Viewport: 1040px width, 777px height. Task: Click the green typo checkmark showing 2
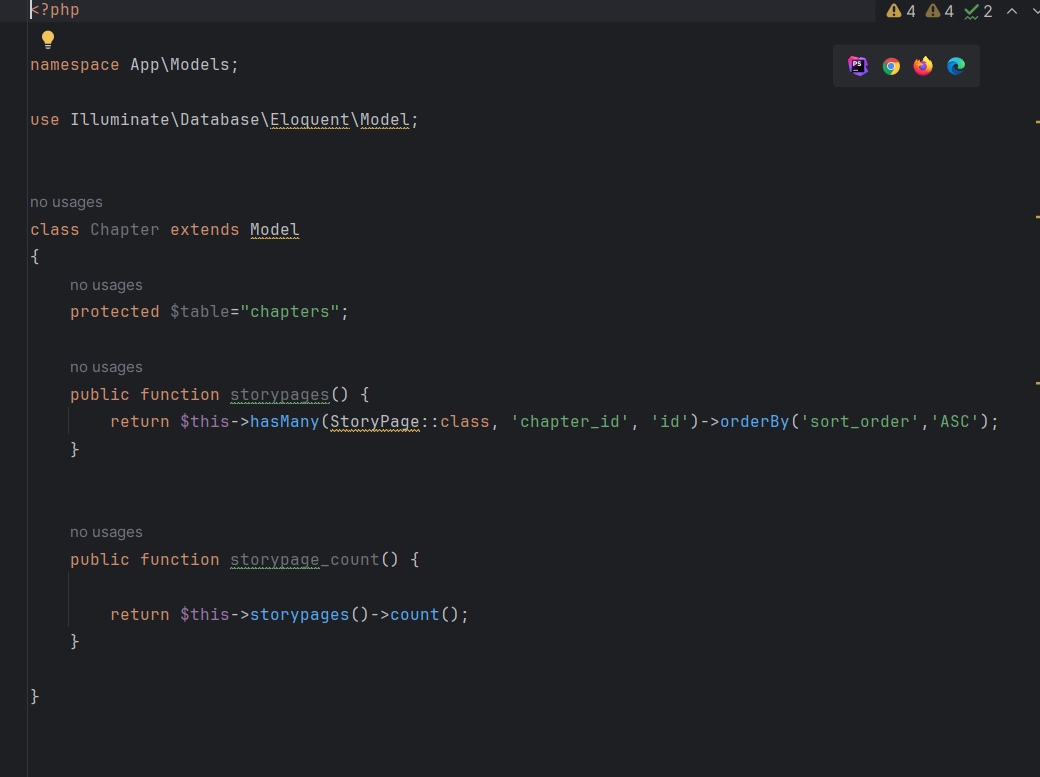point(978,11)
